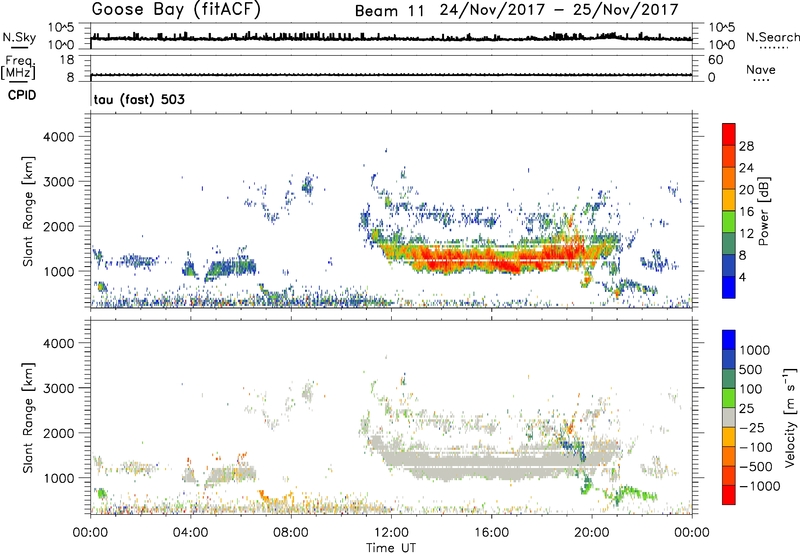Select the "12:00" time tick
Screen dimensions: 800x554
pyautogui.click(x=391, y=533)
